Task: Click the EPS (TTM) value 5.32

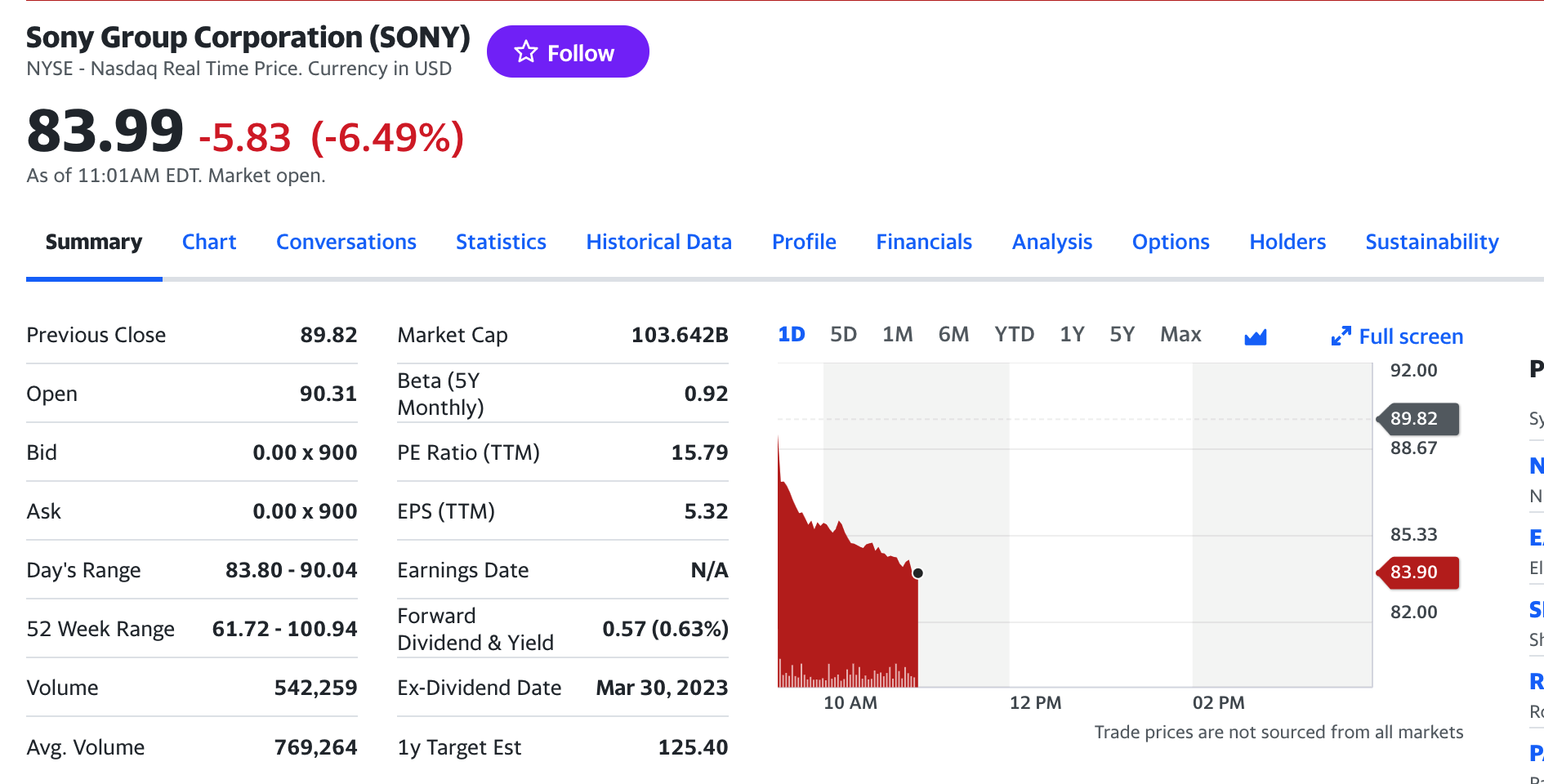Action: pyautogui.click(x=706, y=511)
